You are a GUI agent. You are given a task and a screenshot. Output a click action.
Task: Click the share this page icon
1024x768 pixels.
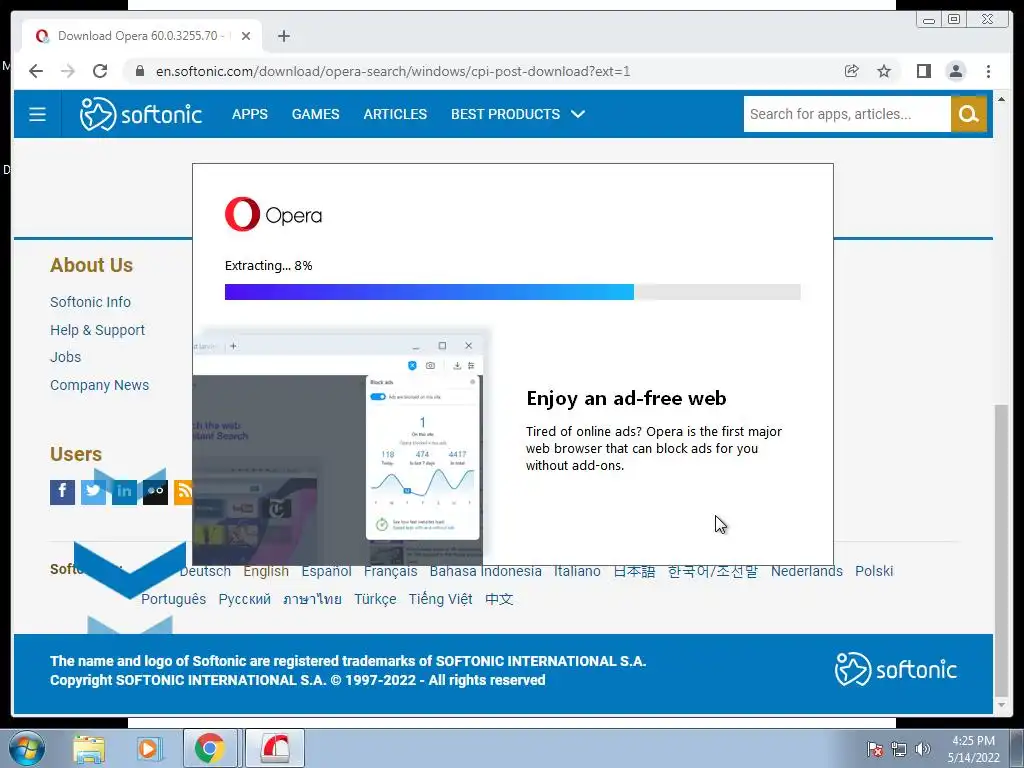(852, 71)
